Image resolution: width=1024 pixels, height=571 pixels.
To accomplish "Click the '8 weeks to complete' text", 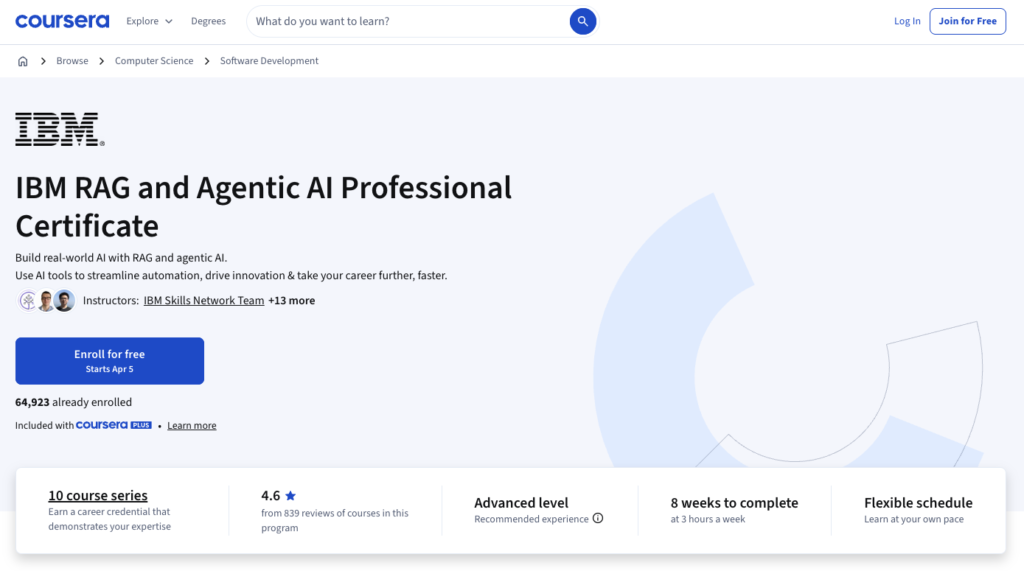I will (734, 502).
